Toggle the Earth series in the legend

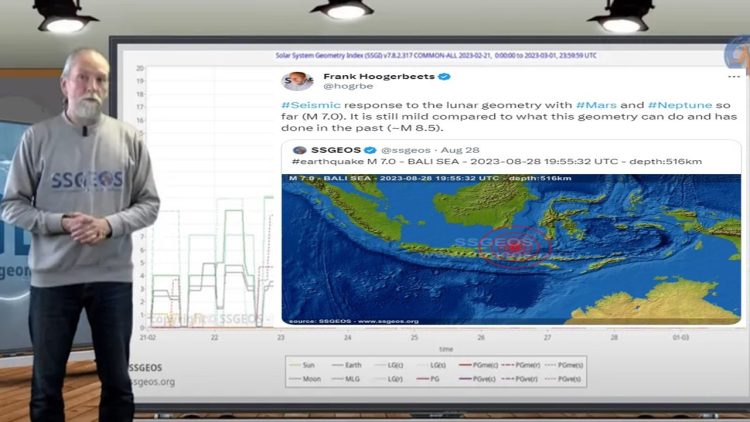coord(346,365)
